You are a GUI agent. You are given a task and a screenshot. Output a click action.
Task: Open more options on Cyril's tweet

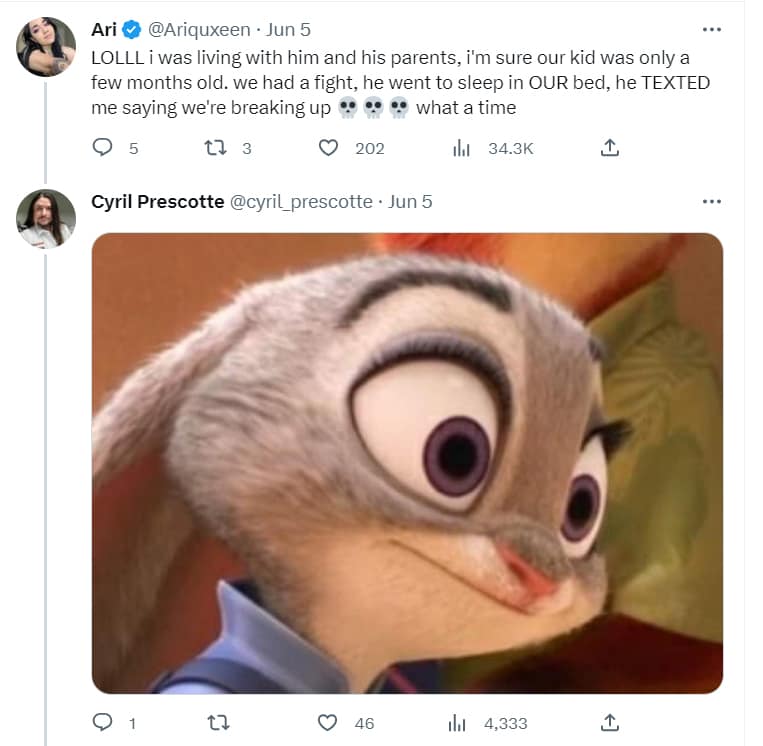[711, 202]
